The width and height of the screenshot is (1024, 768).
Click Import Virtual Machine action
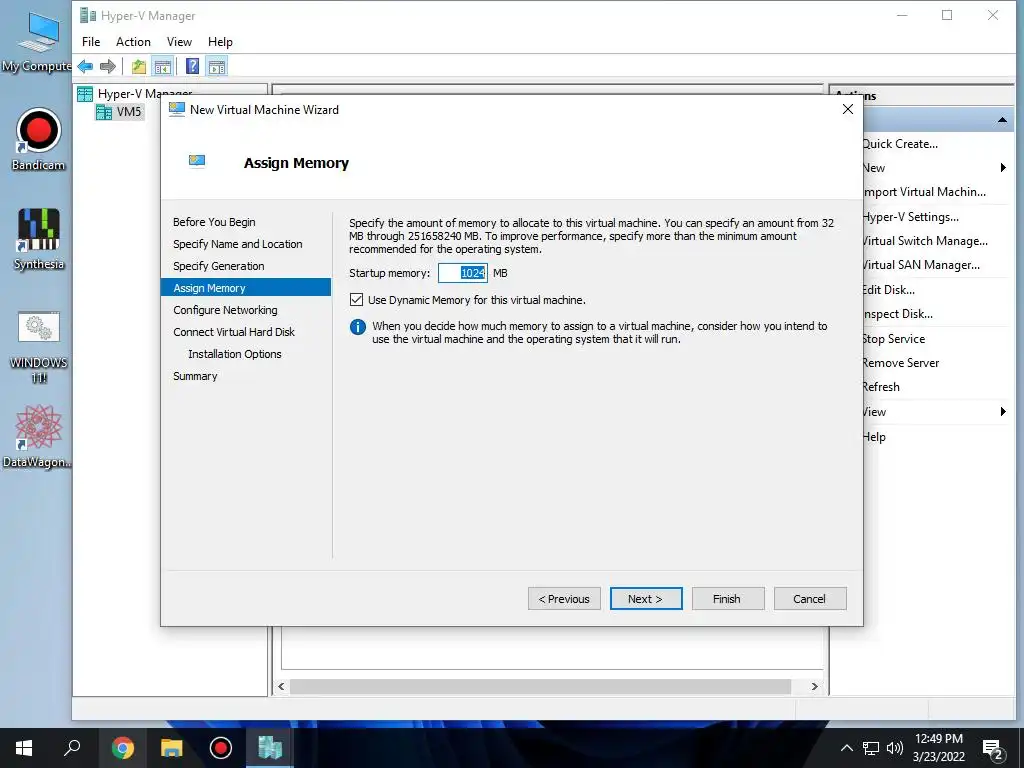pos(924,192)
